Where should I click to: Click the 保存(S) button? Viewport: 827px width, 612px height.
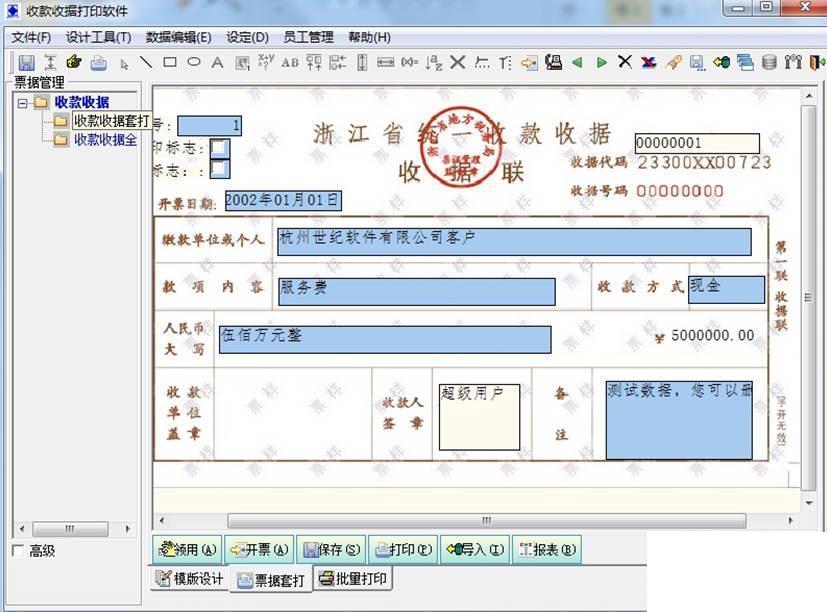pyautogui.click(x=331, y=550)
